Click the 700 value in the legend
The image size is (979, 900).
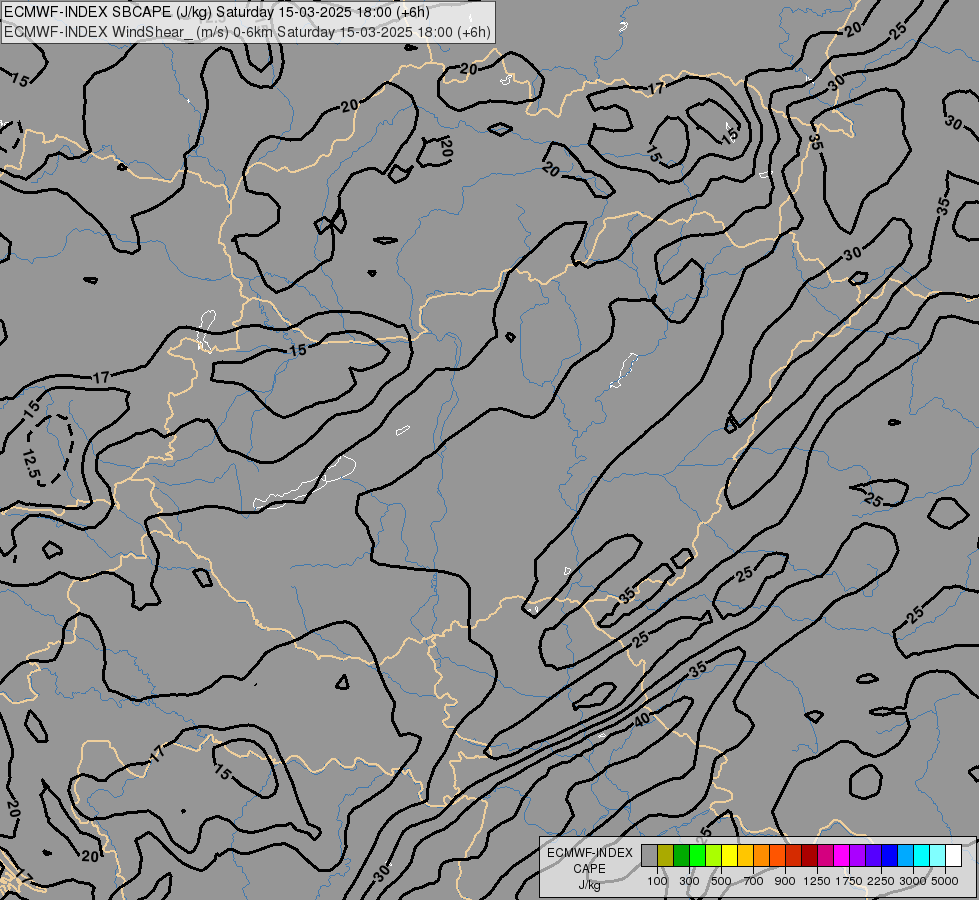point(754,881)
